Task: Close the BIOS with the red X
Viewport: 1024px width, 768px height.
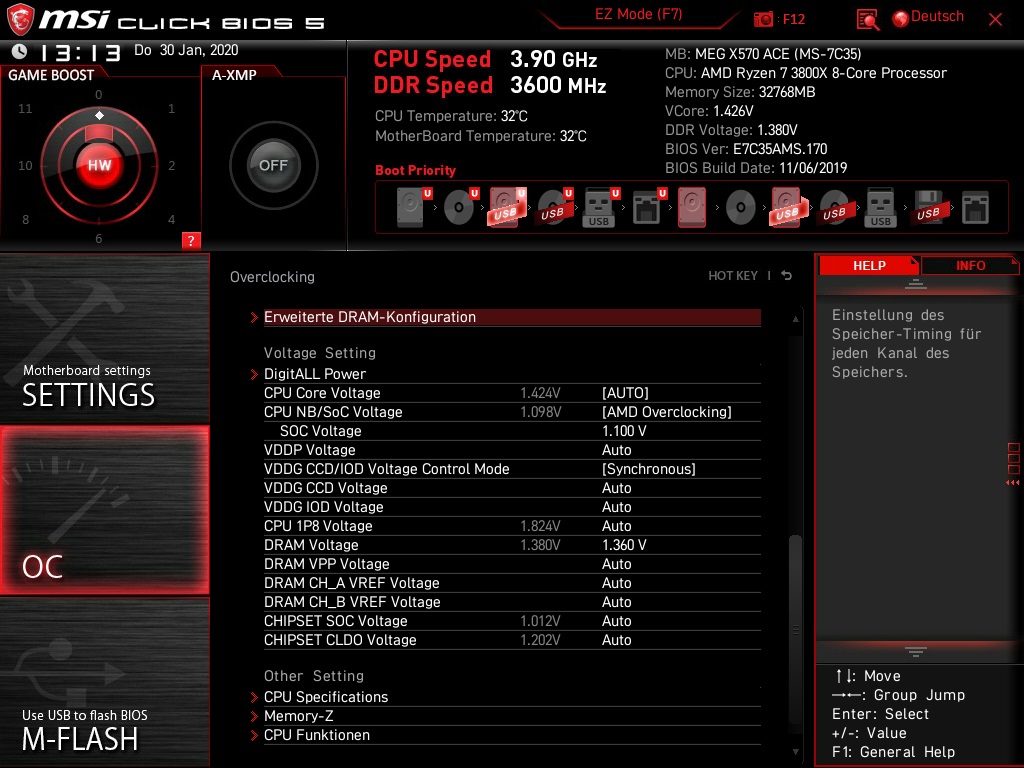Action: (x=995, y=20)
